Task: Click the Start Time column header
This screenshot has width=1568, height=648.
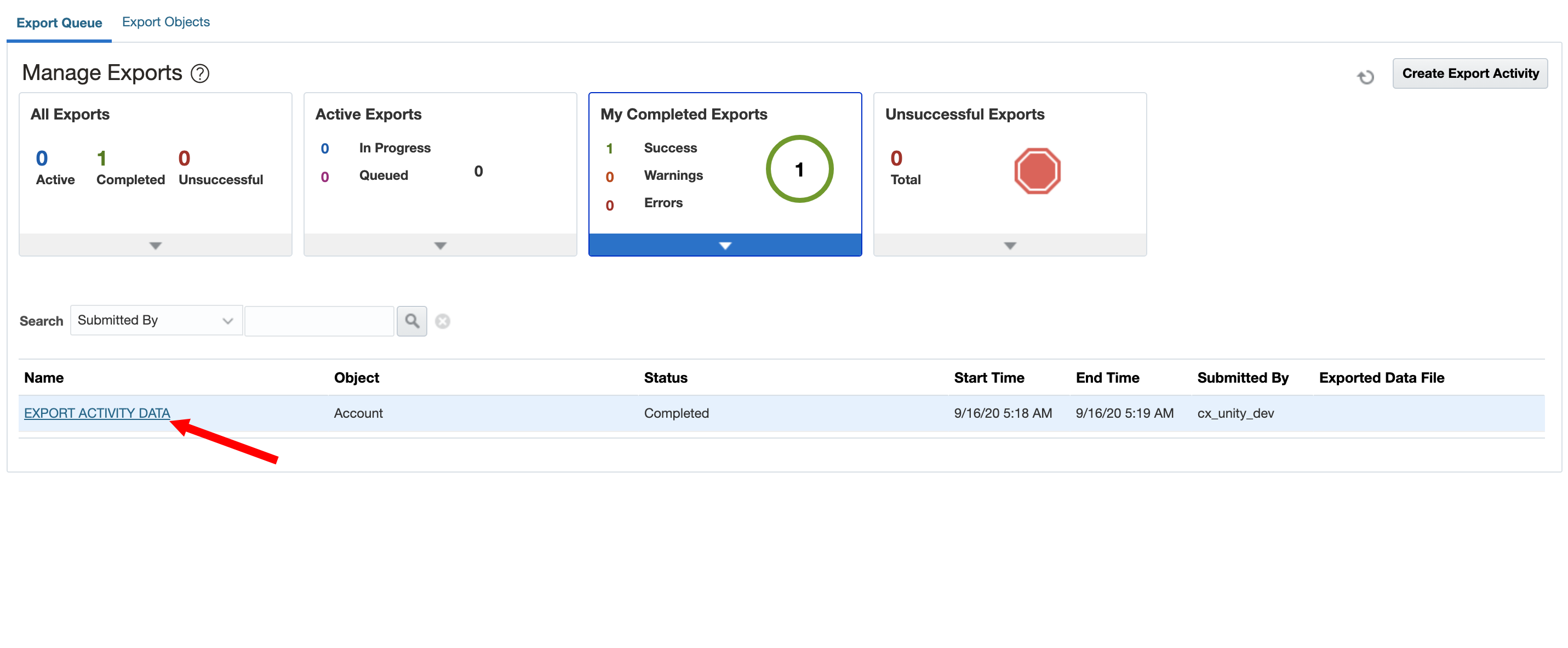Action: coord(988,378)
